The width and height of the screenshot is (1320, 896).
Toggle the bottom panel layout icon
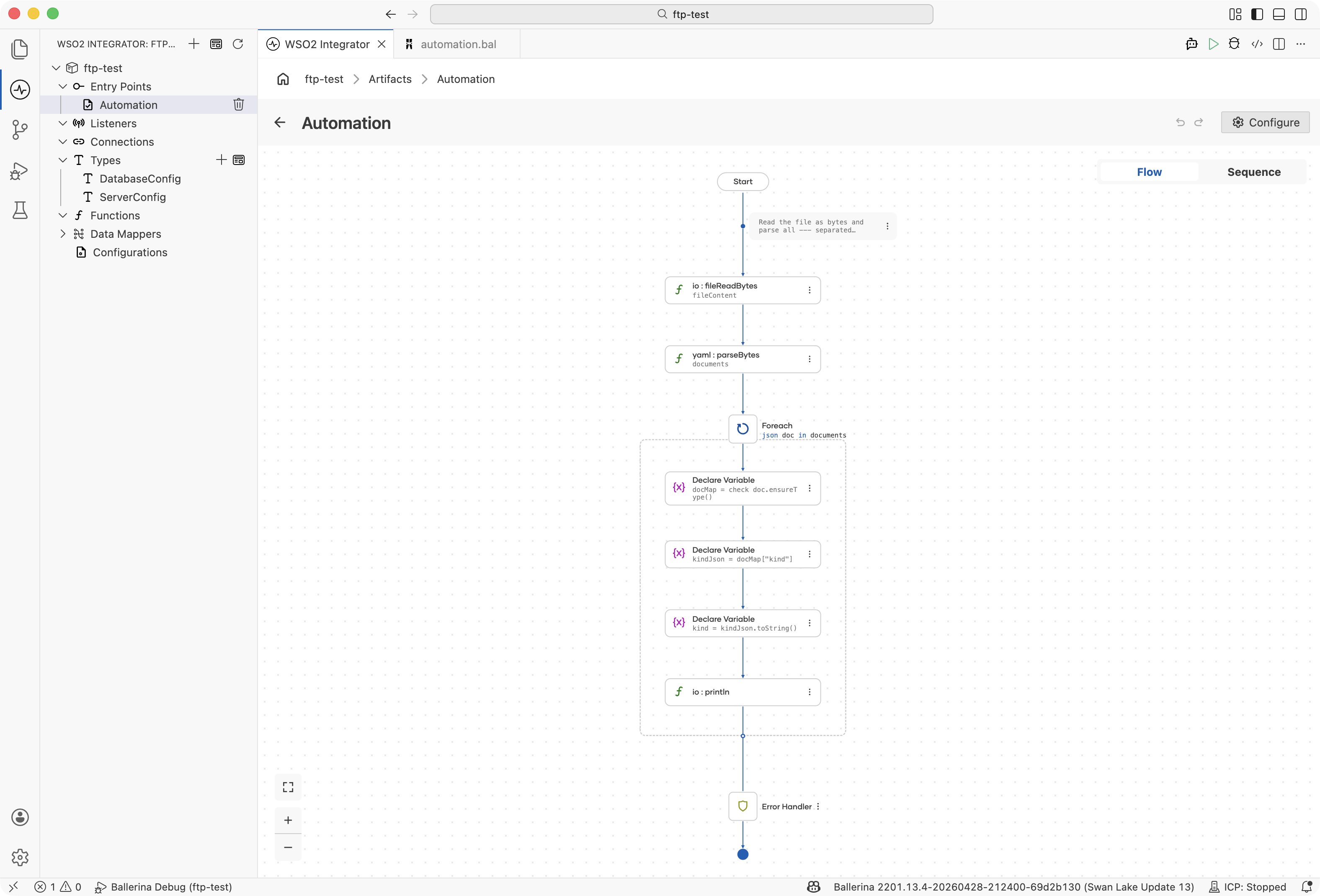click(1279, 14)
